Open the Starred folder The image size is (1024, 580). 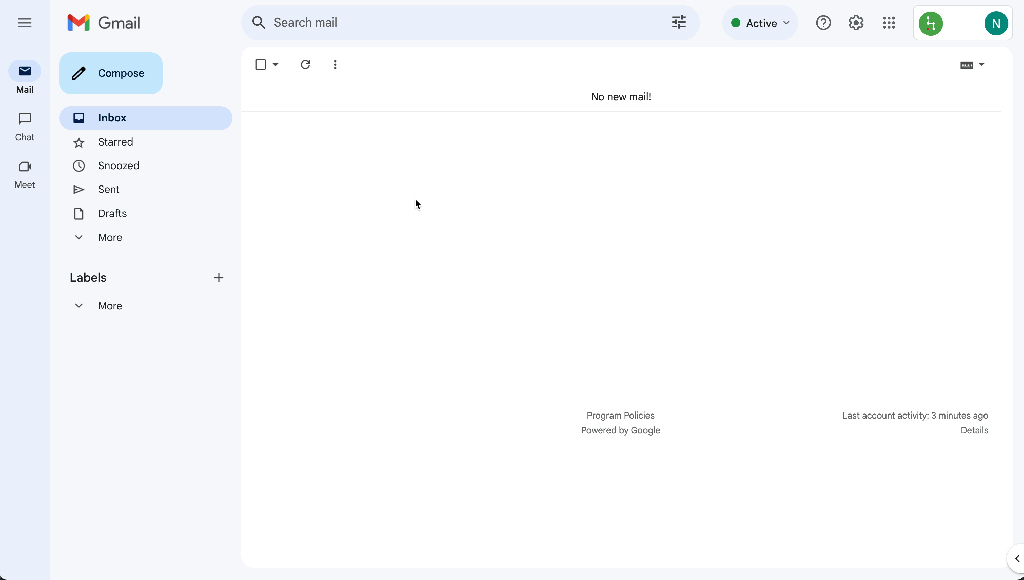click(x=115, y=142)
